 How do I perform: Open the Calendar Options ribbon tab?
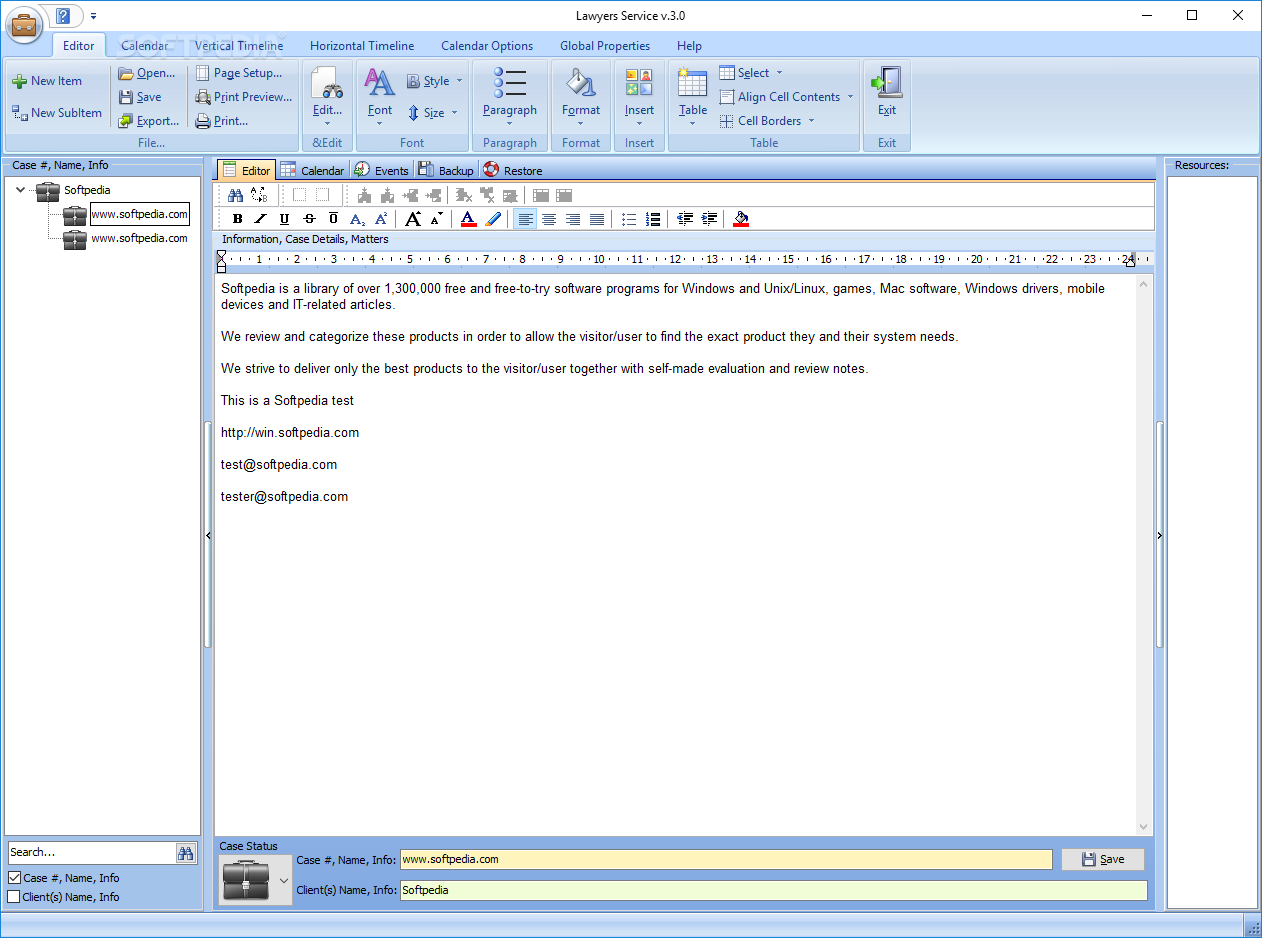coord(487,46)
